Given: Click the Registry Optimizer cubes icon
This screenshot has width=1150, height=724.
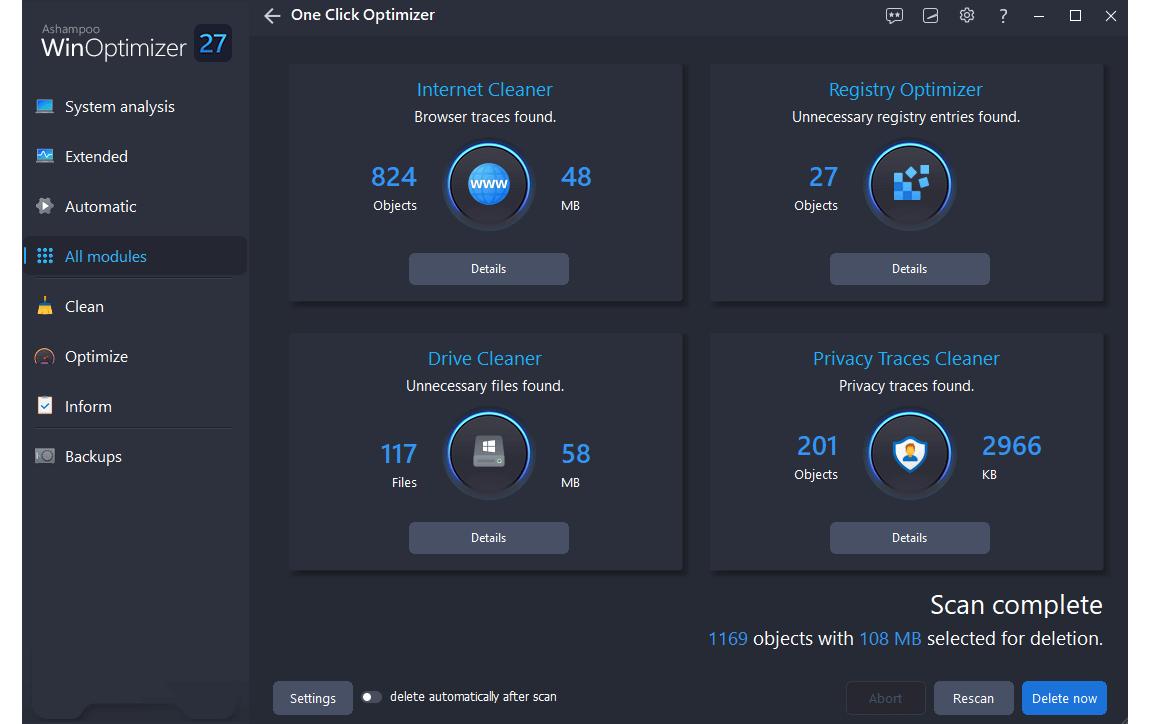Looking at the screenshot, I should click(910, 185).
